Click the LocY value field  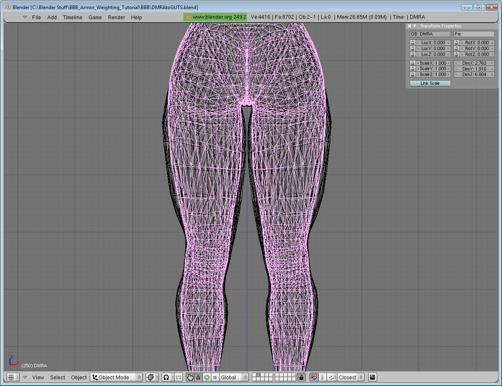pos(433,48)
